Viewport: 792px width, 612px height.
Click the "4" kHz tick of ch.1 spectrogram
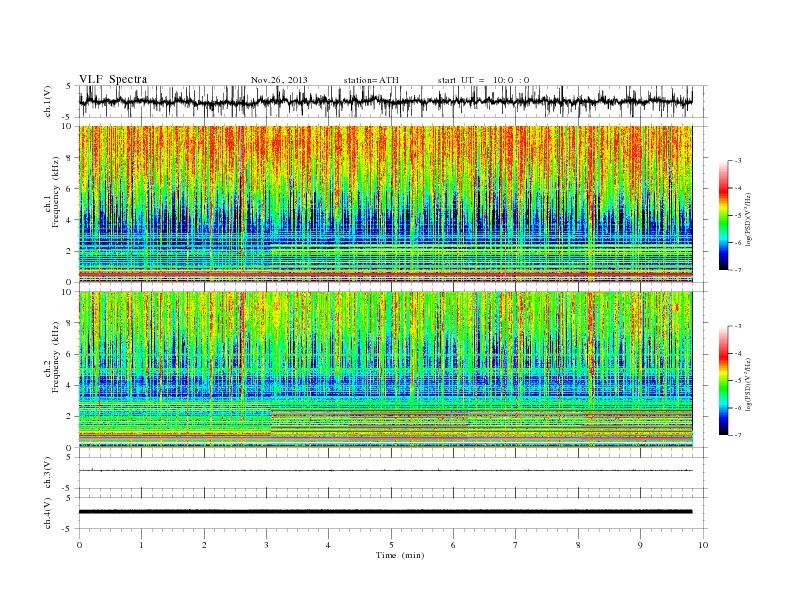tap(69, 220)
